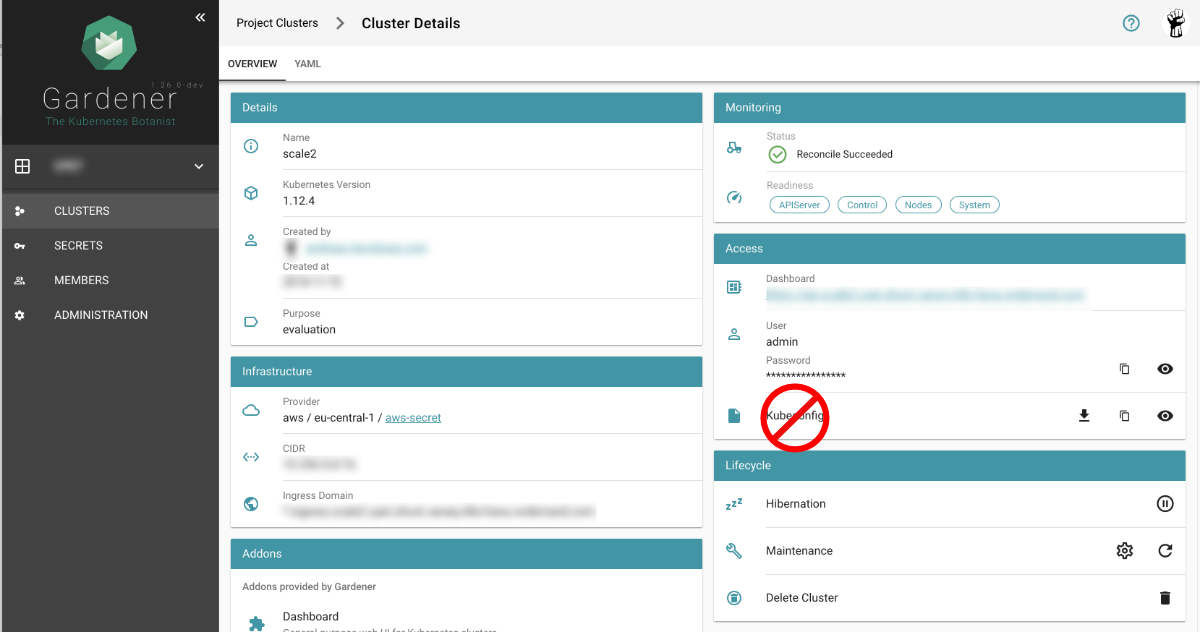The width and height of the screenshot is (1200, 632).
Task: Show the Kubeconfig contents
Action: point(1165,416)
